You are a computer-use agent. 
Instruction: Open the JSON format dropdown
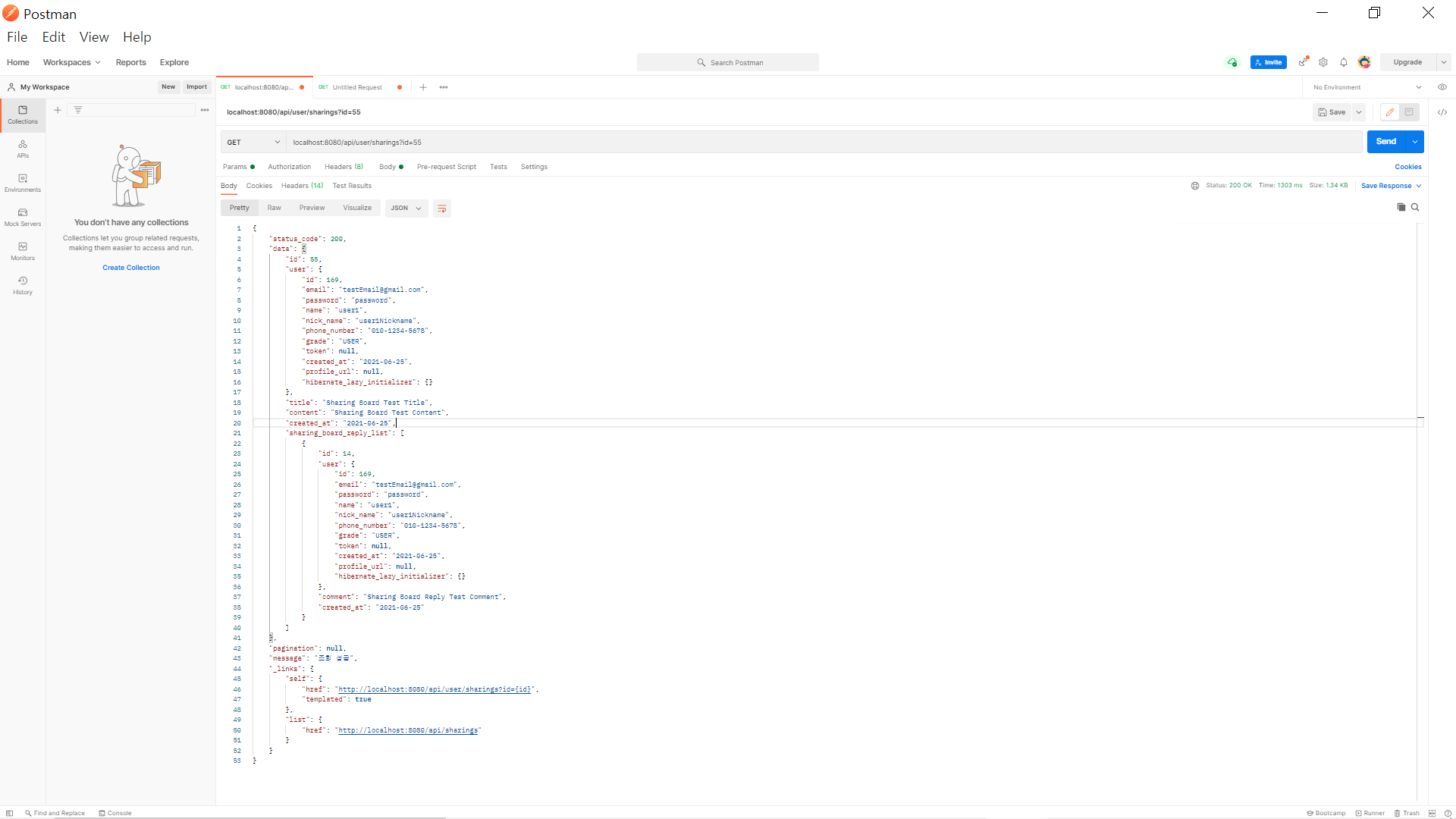coord(406,208)
